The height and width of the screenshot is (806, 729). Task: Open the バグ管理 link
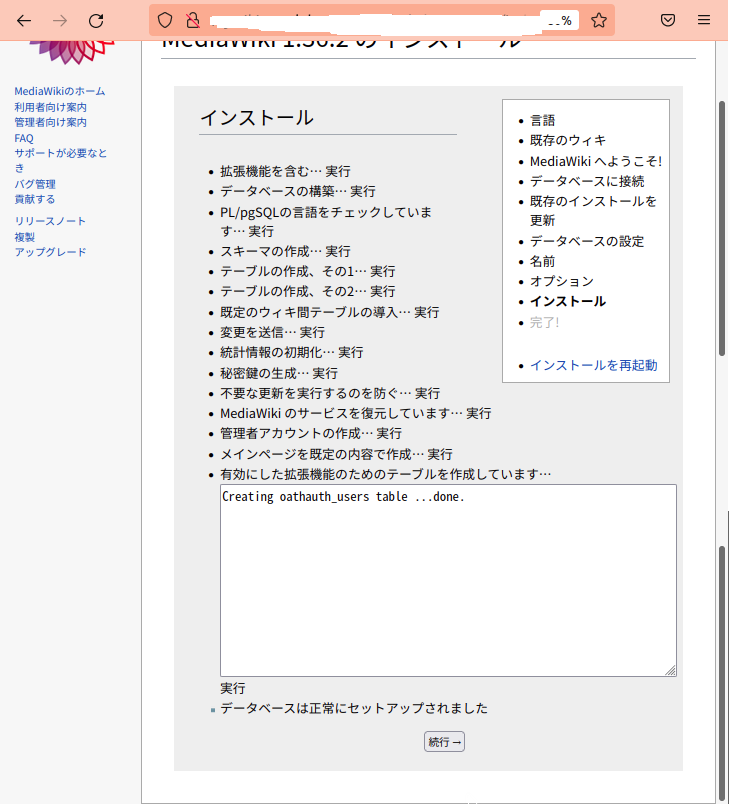click(x=35, y=184)
